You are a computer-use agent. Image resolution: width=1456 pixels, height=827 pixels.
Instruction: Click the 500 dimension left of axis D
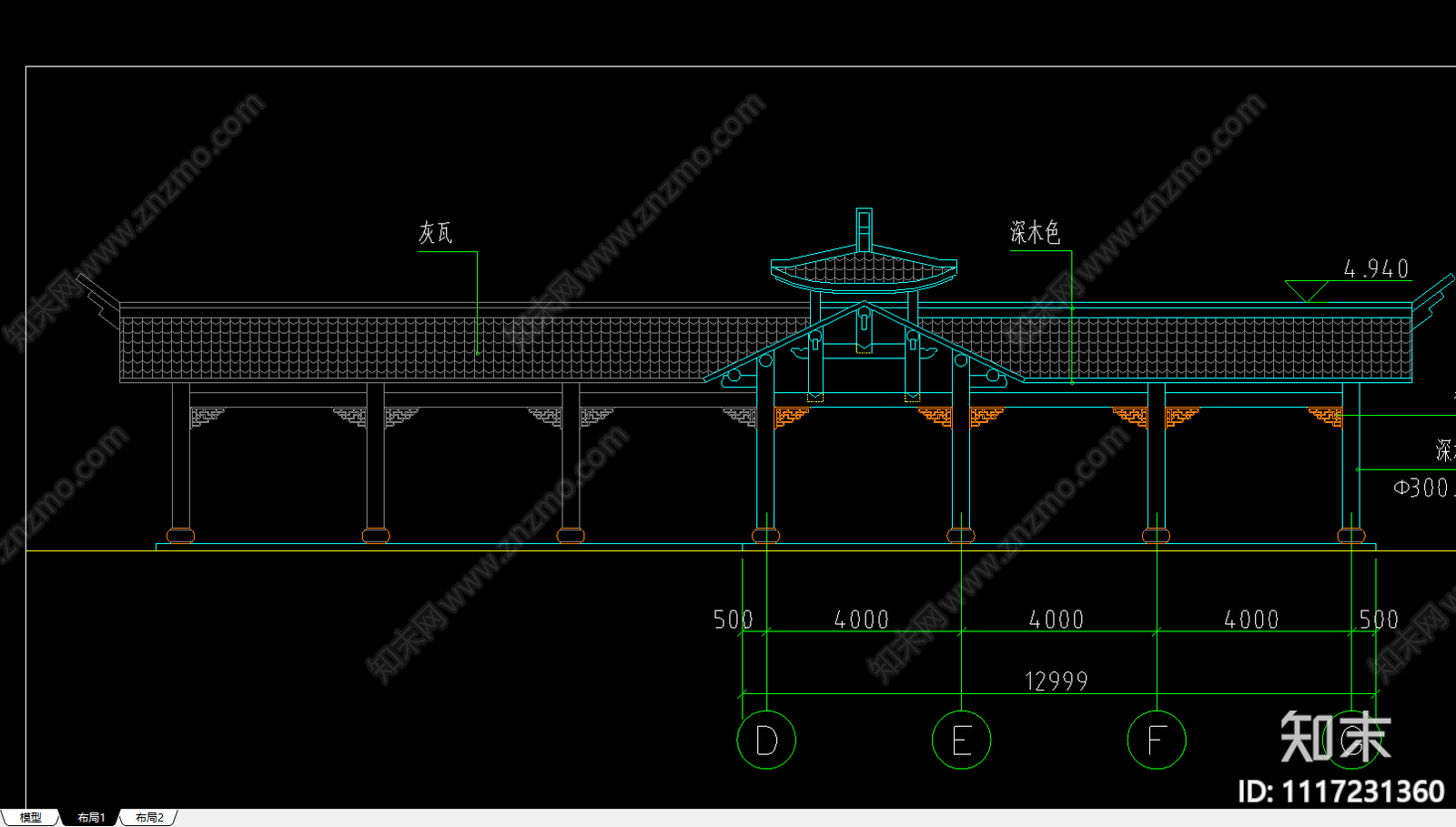point(733,620)
